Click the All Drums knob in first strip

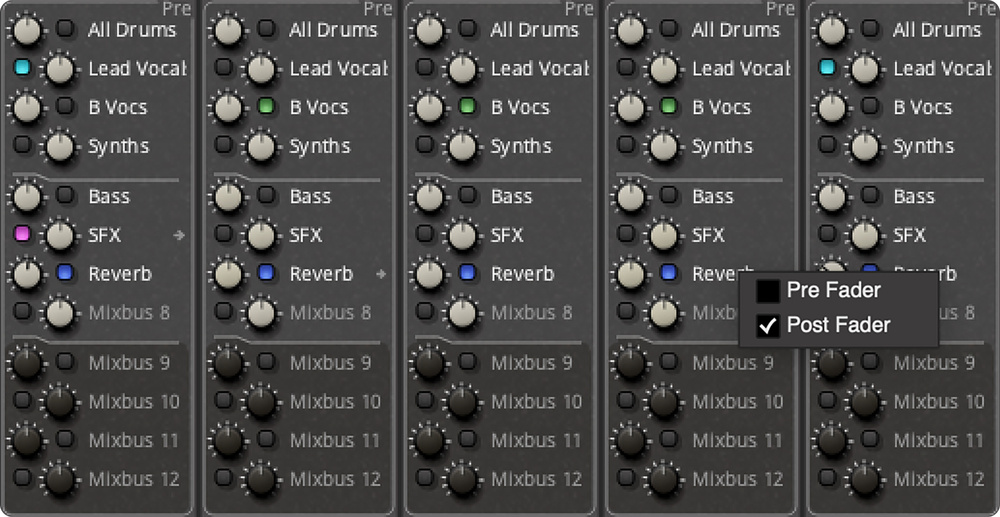click(27, 30)
